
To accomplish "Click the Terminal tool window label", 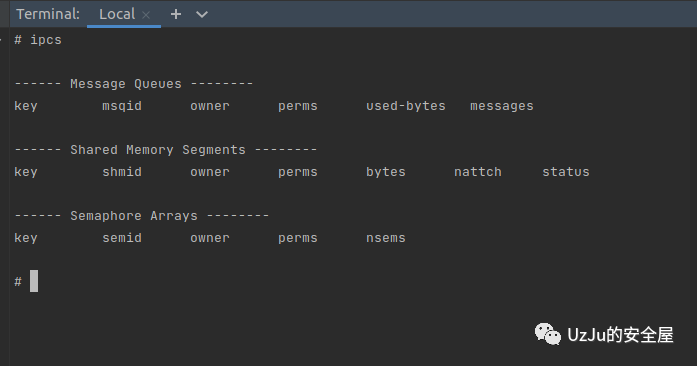I will (48, 14).
